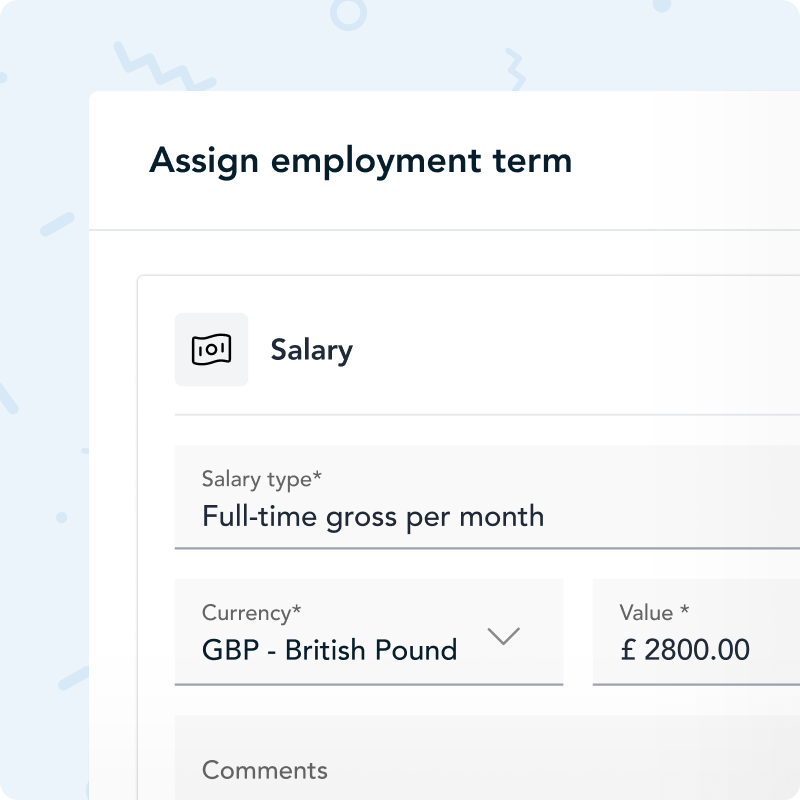
Task: Click the asterisk next to Salary type
Action: pyautogui.click(x=317, y=478)
